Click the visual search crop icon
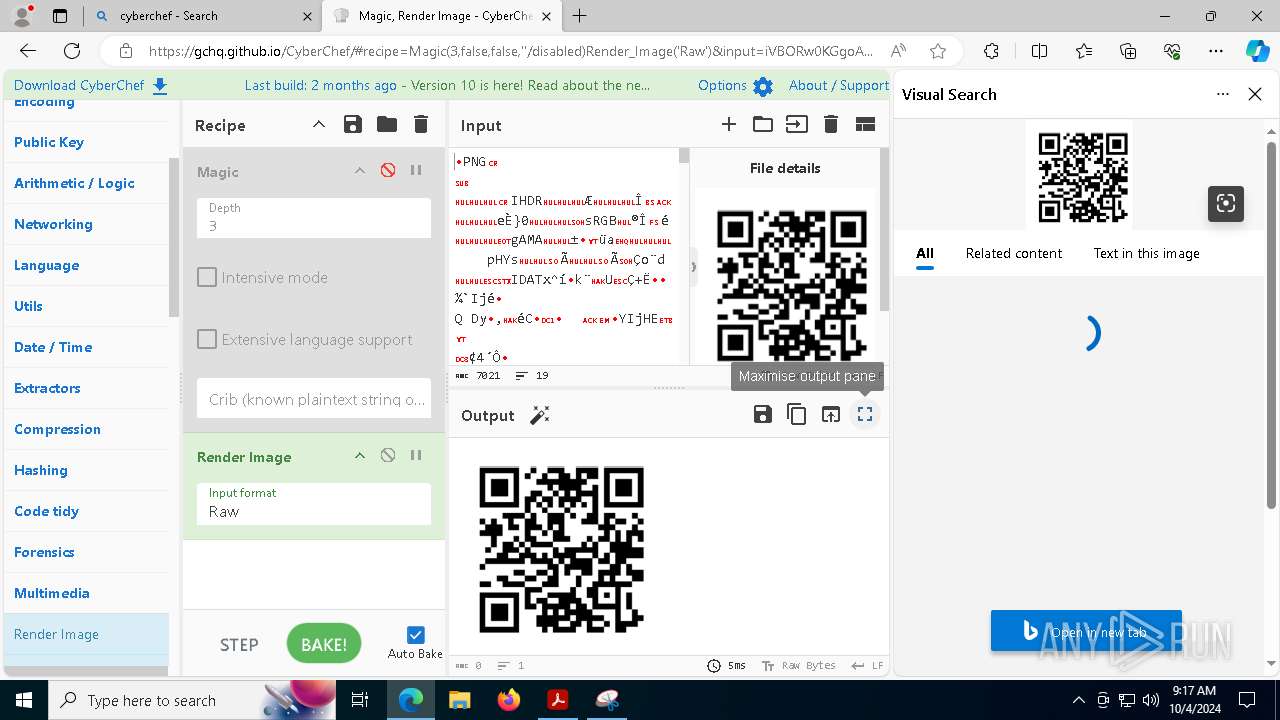Image resolution: width=1280 pixels, height=720 pixels. click(1225, 203)
